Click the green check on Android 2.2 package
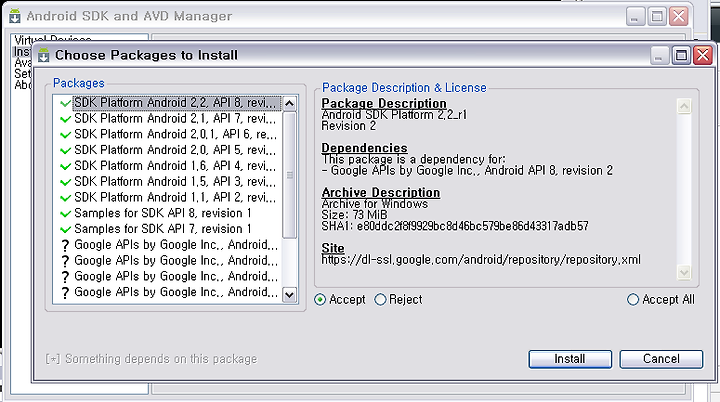This screenshot has width=720, height=402. point(65,103)
